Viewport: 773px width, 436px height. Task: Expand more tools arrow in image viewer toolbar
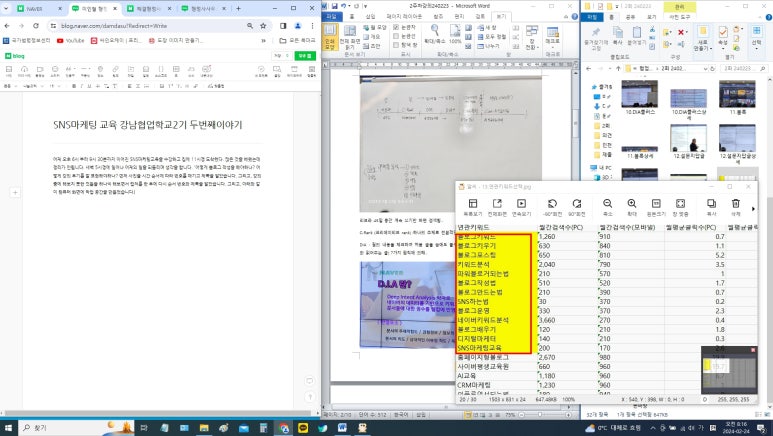click(x=753, y=209)
